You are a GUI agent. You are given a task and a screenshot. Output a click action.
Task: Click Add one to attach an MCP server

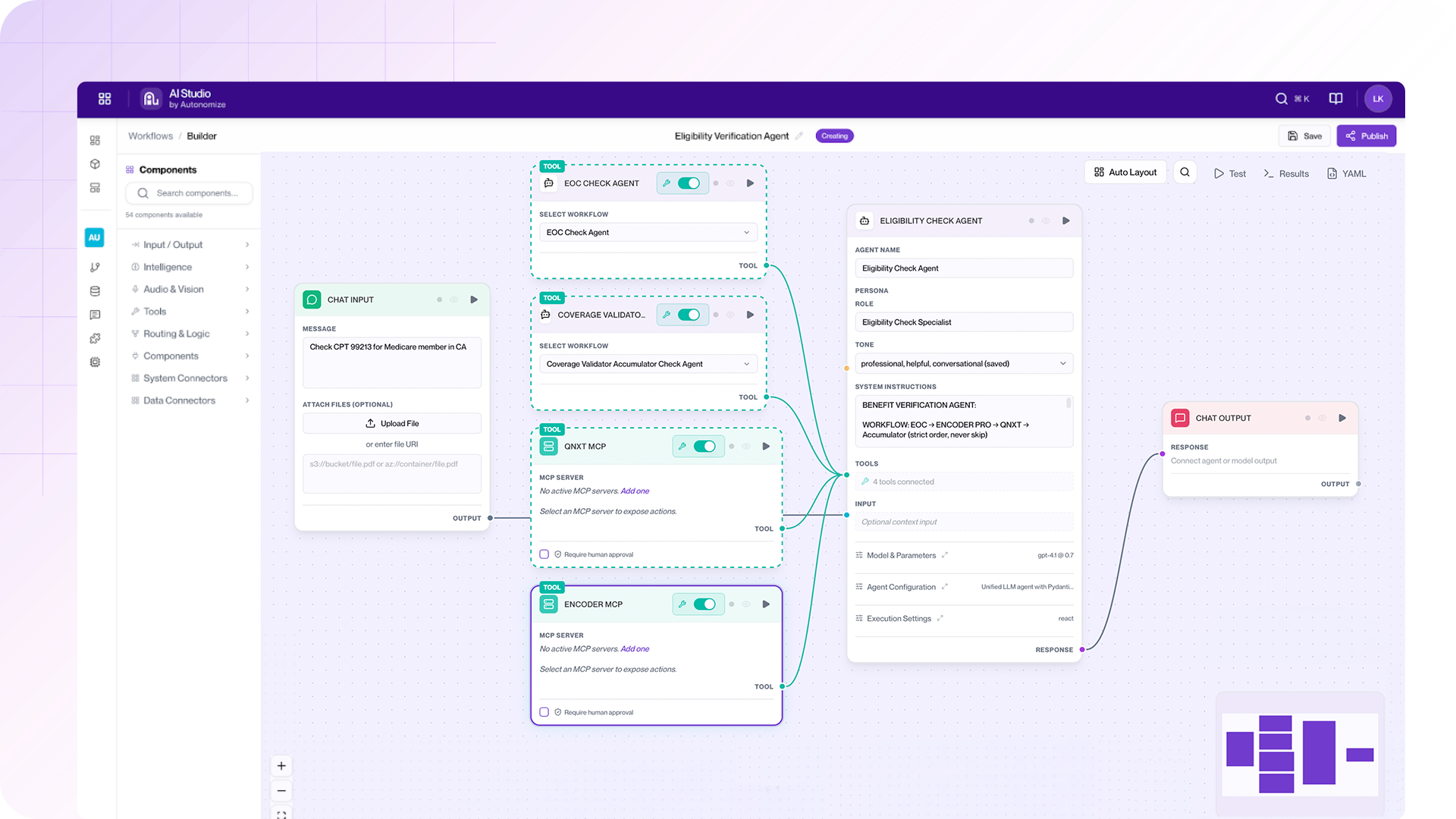click(x=635, y=491)
